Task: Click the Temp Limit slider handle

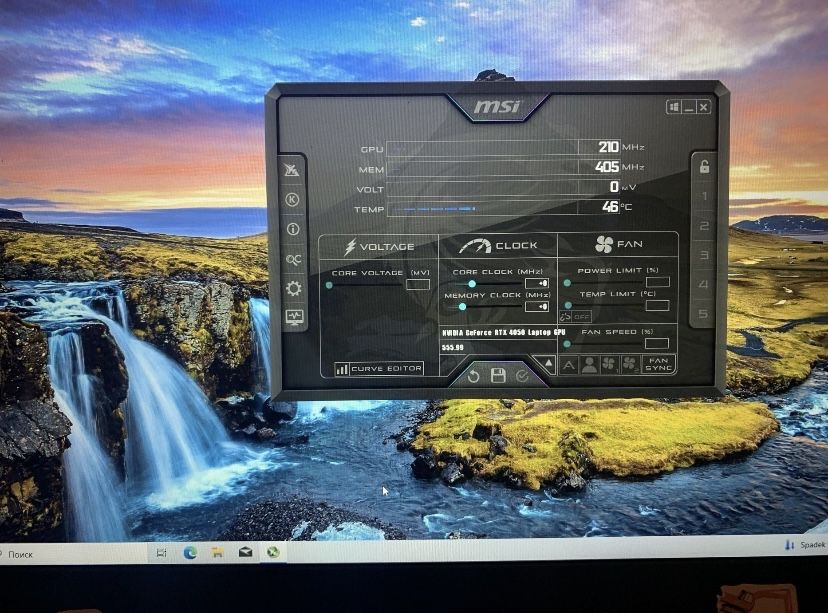Action: (568, 305)
